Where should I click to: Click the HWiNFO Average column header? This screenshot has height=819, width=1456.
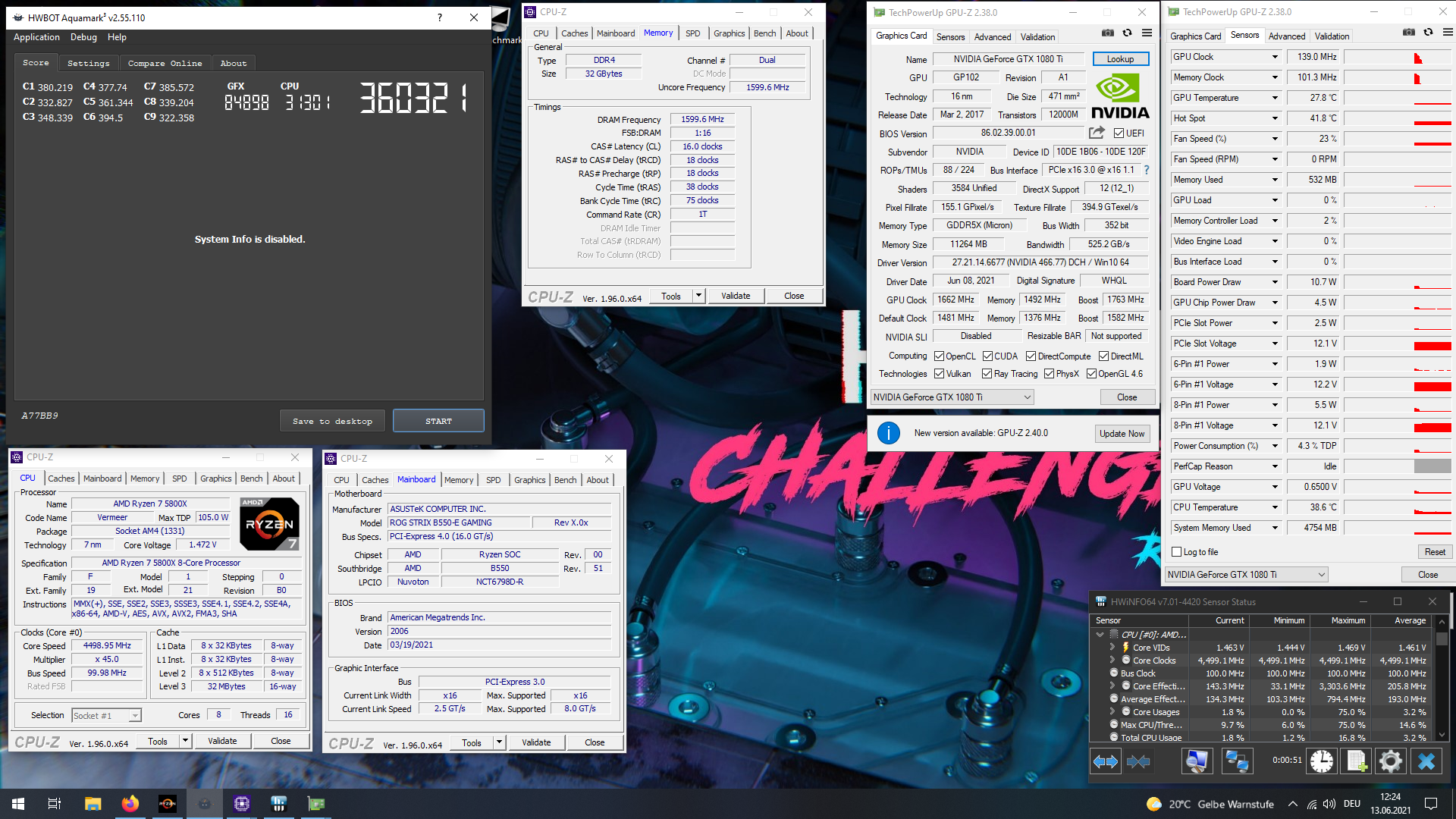tap(1401, 620)
